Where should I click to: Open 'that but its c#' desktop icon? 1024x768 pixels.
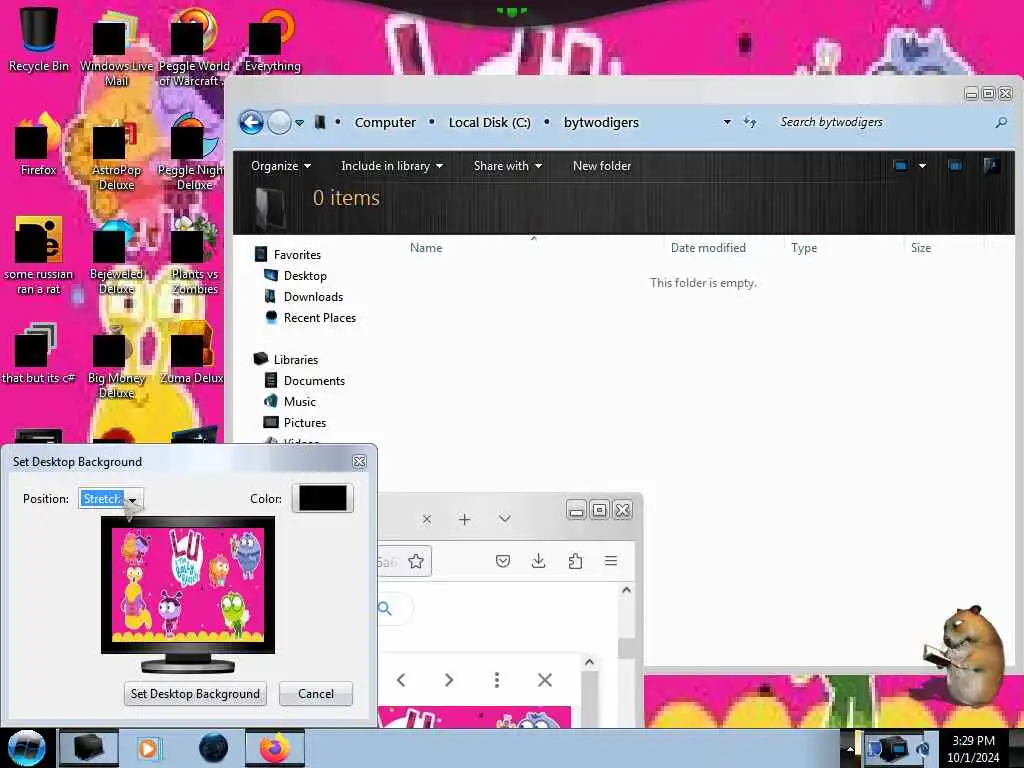pyautogui.click(x=39, y=354)
